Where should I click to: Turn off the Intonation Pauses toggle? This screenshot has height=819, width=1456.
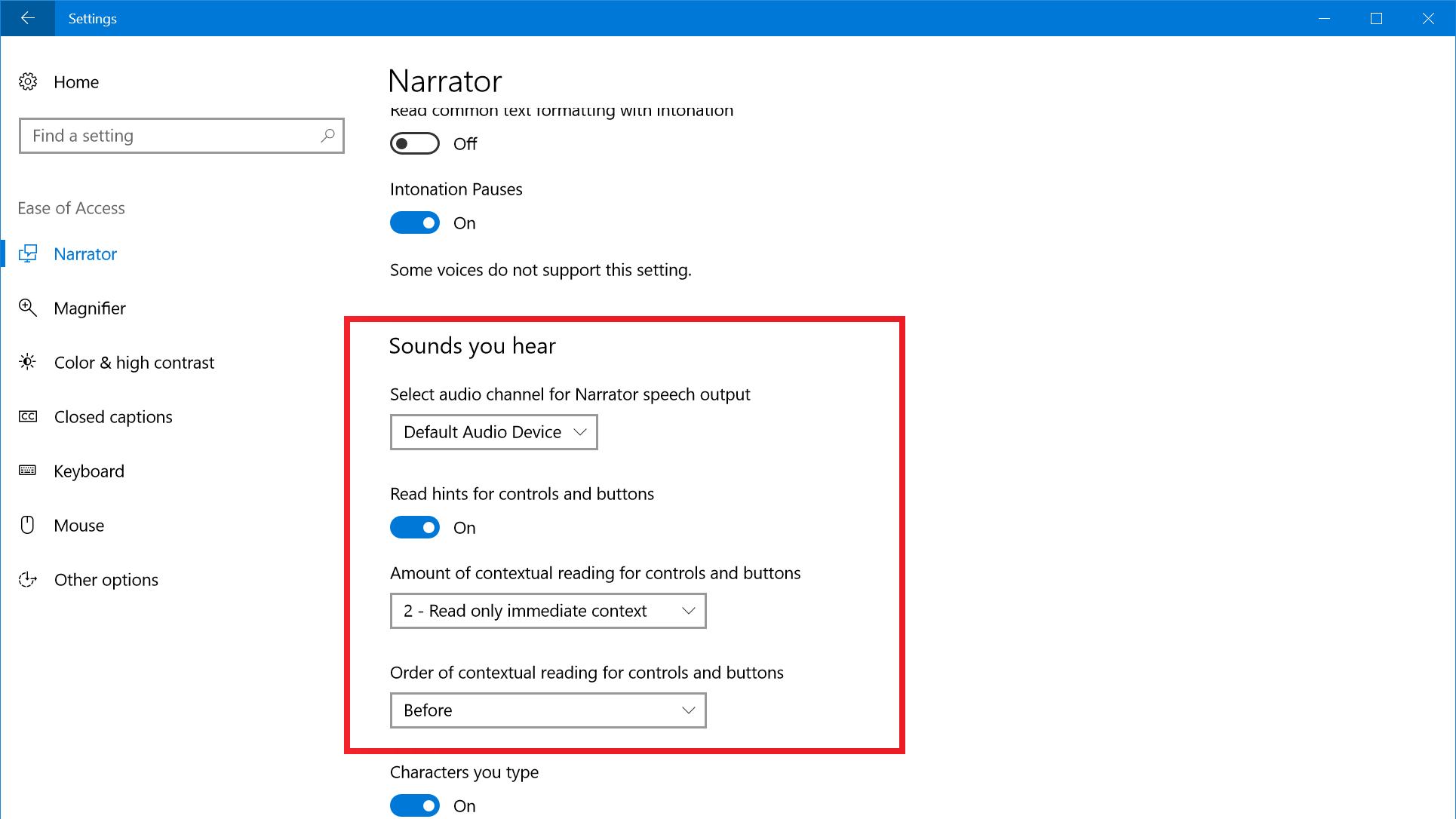point(414,222)
